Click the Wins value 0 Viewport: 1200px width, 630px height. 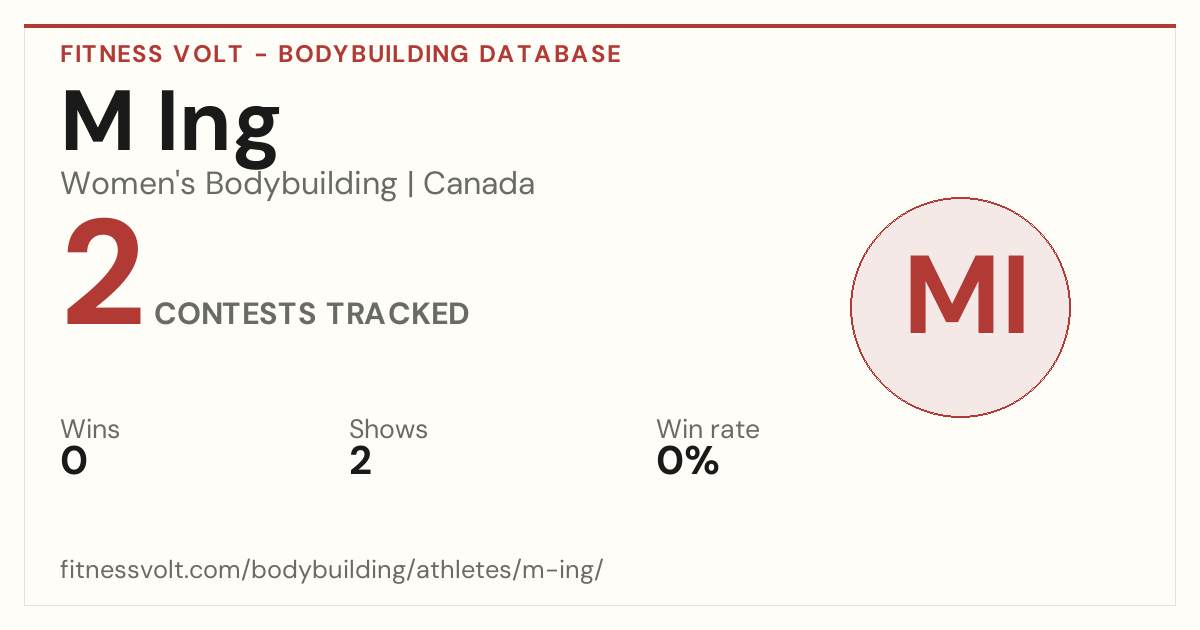click(x=74, y=461)
